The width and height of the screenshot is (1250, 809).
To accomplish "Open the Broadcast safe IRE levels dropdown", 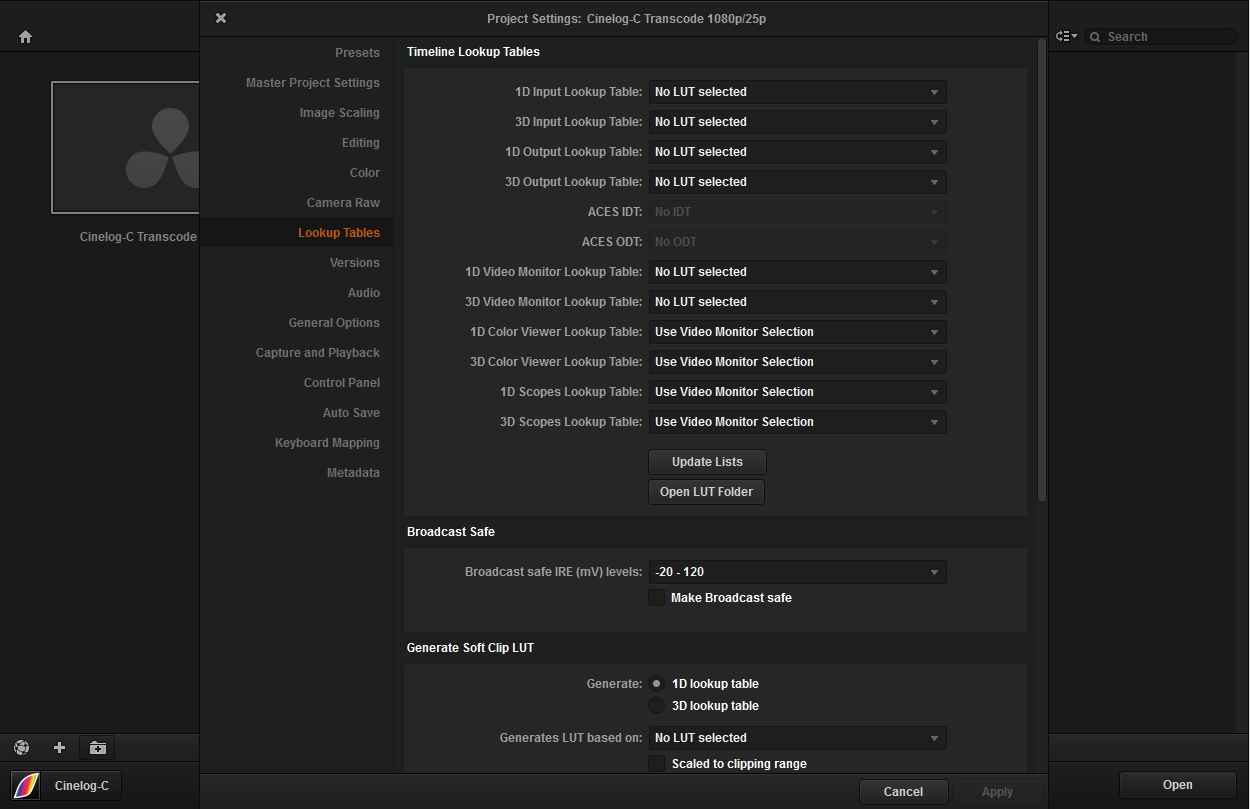I will coord(797,572).
